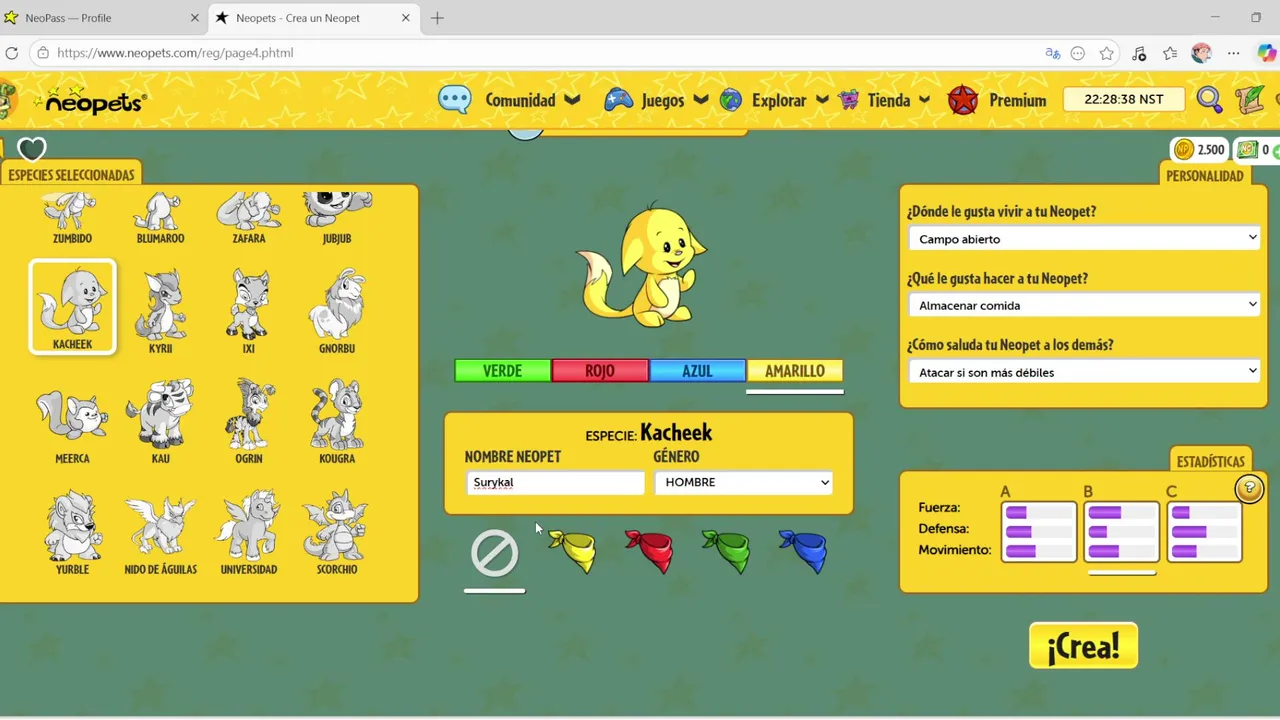
Task: Click the browser address bar
Action: pos(540,53)
